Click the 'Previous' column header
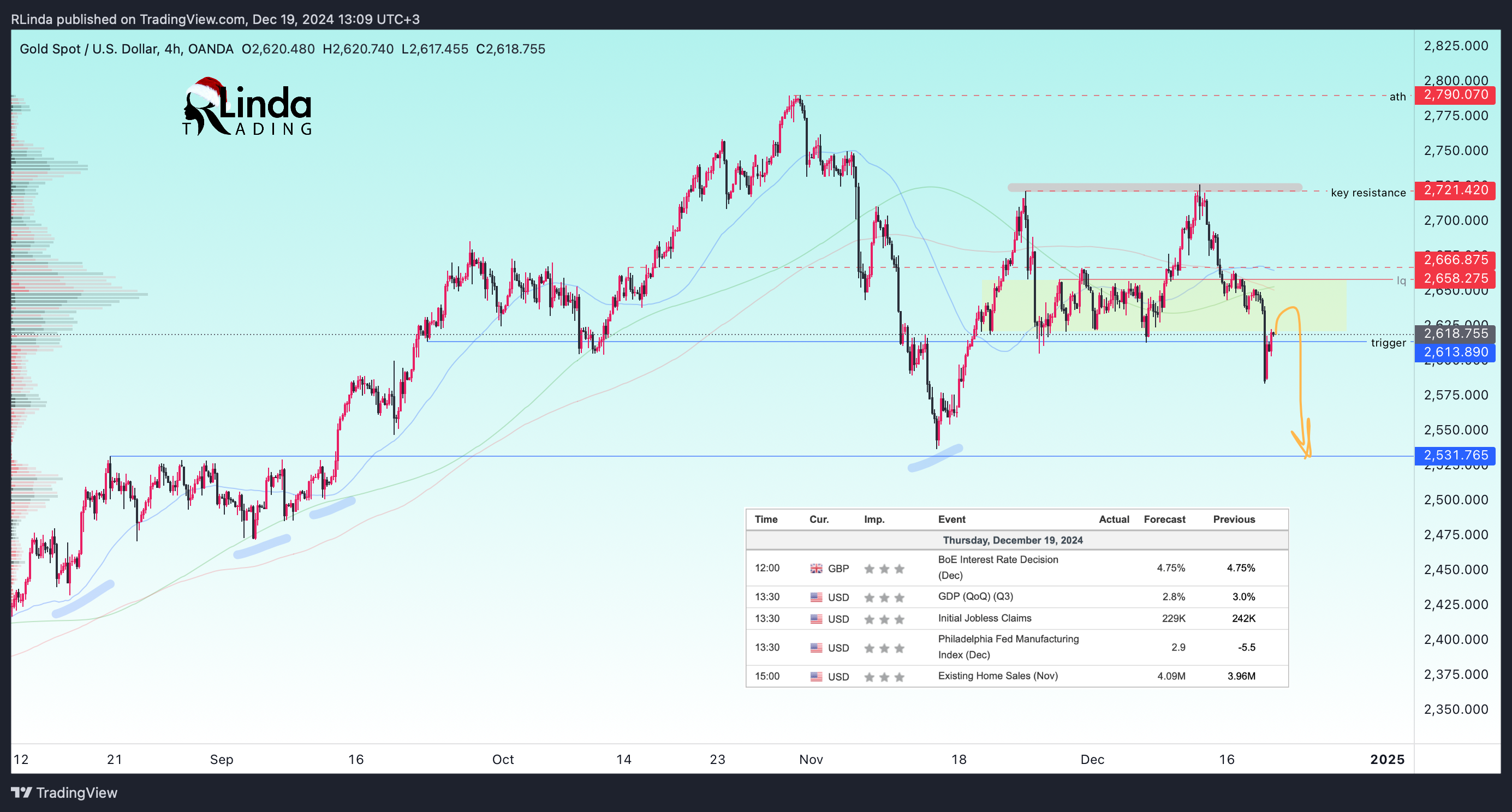This screenshot has width=1512, height=812. click(x=1234, y=520)
